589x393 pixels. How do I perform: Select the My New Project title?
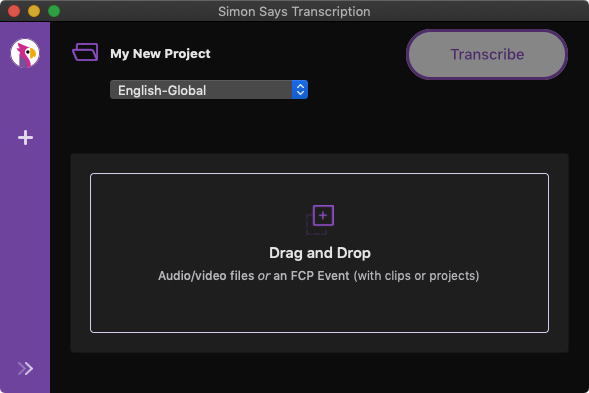pos(160,54)
